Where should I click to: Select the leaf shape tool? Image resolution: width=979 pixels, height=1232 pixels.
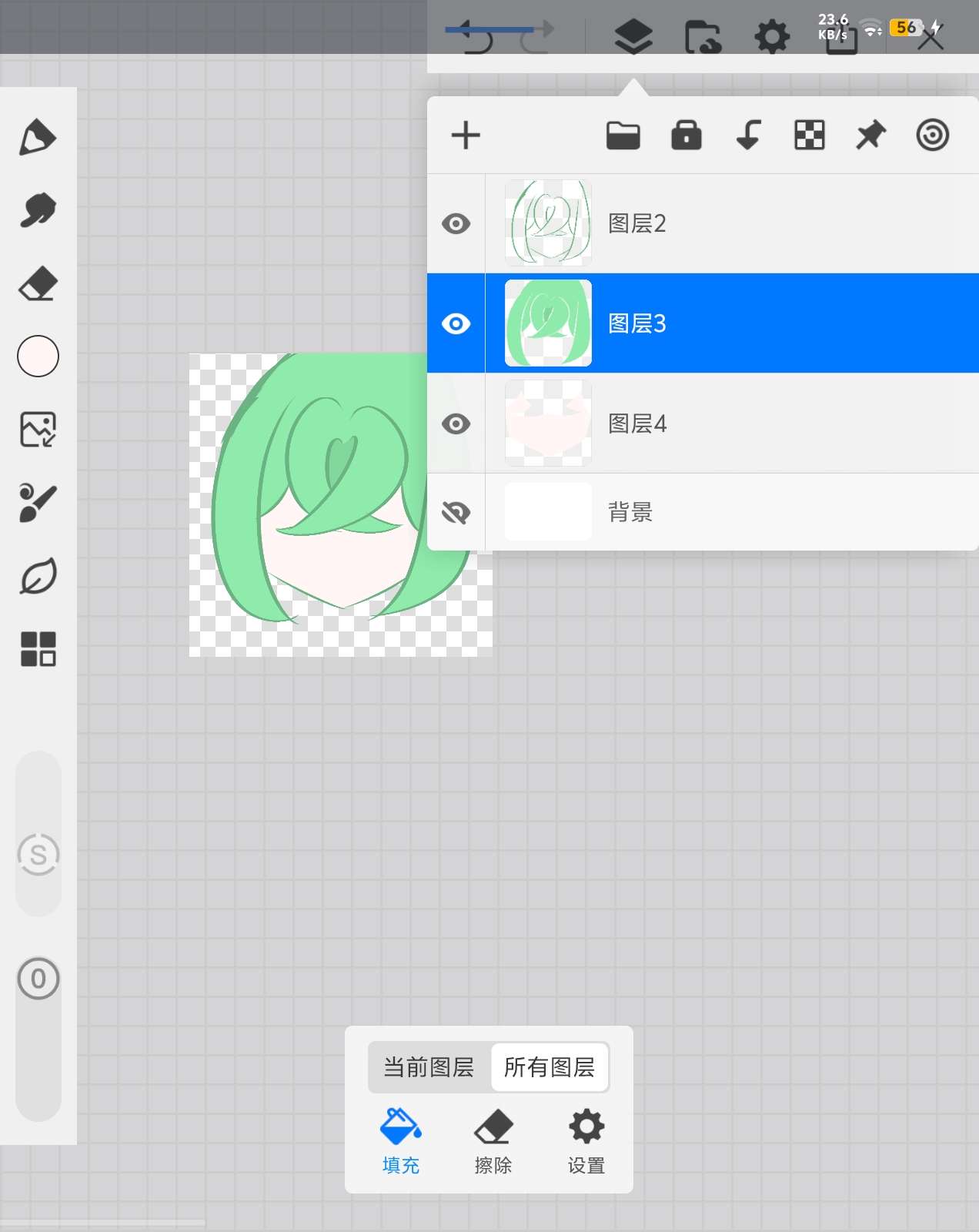38,577
